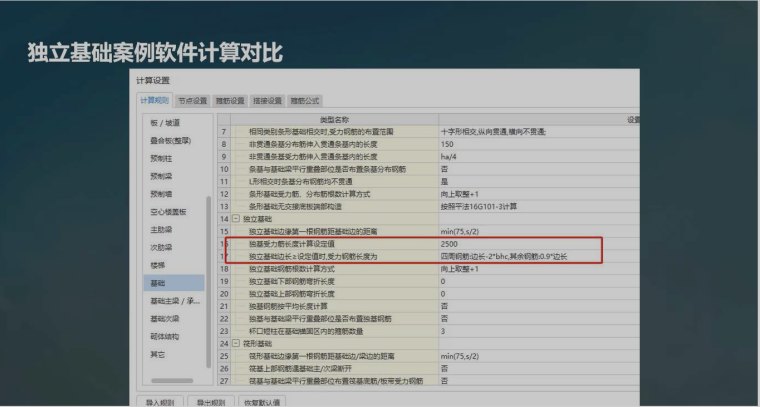Choose 预制柱 from the left list
Image resolution: width=760 pixels, height=407 pixels.
pos(160,158)
